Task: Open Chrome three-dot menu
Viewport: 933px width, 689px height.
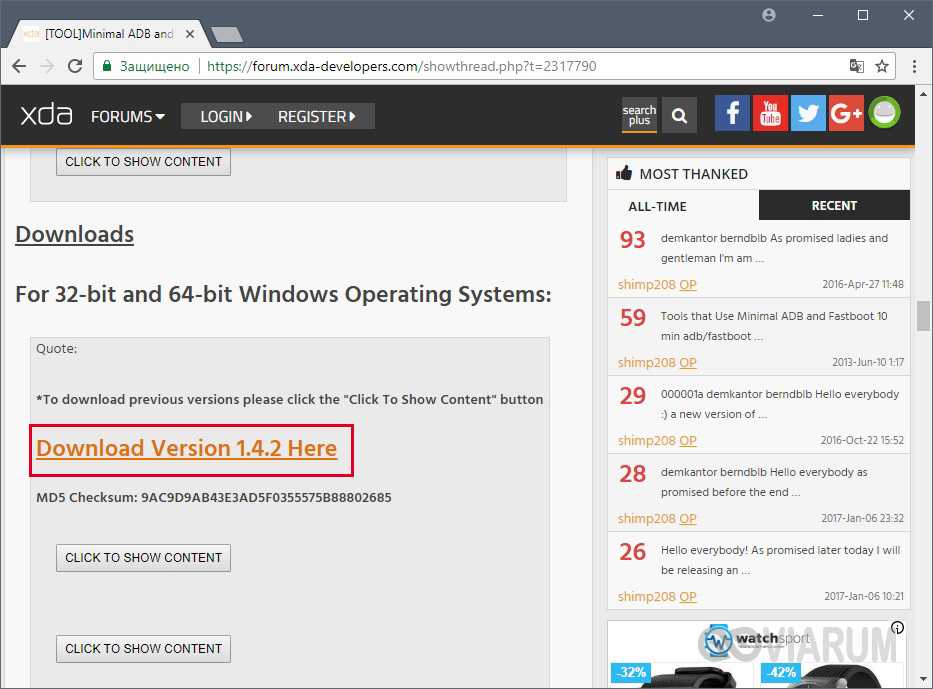Action: pyautogui.click(x=914, y=66)
